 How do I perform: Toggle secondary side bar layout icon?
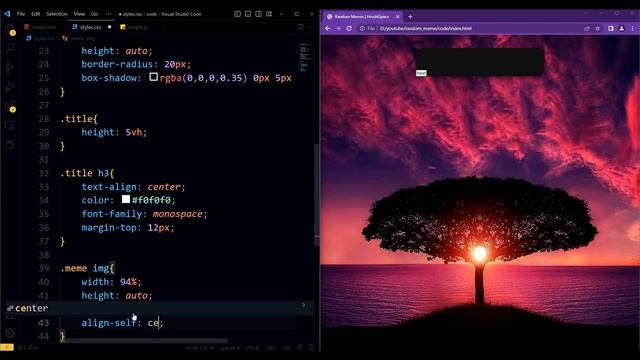coord(258,14)
